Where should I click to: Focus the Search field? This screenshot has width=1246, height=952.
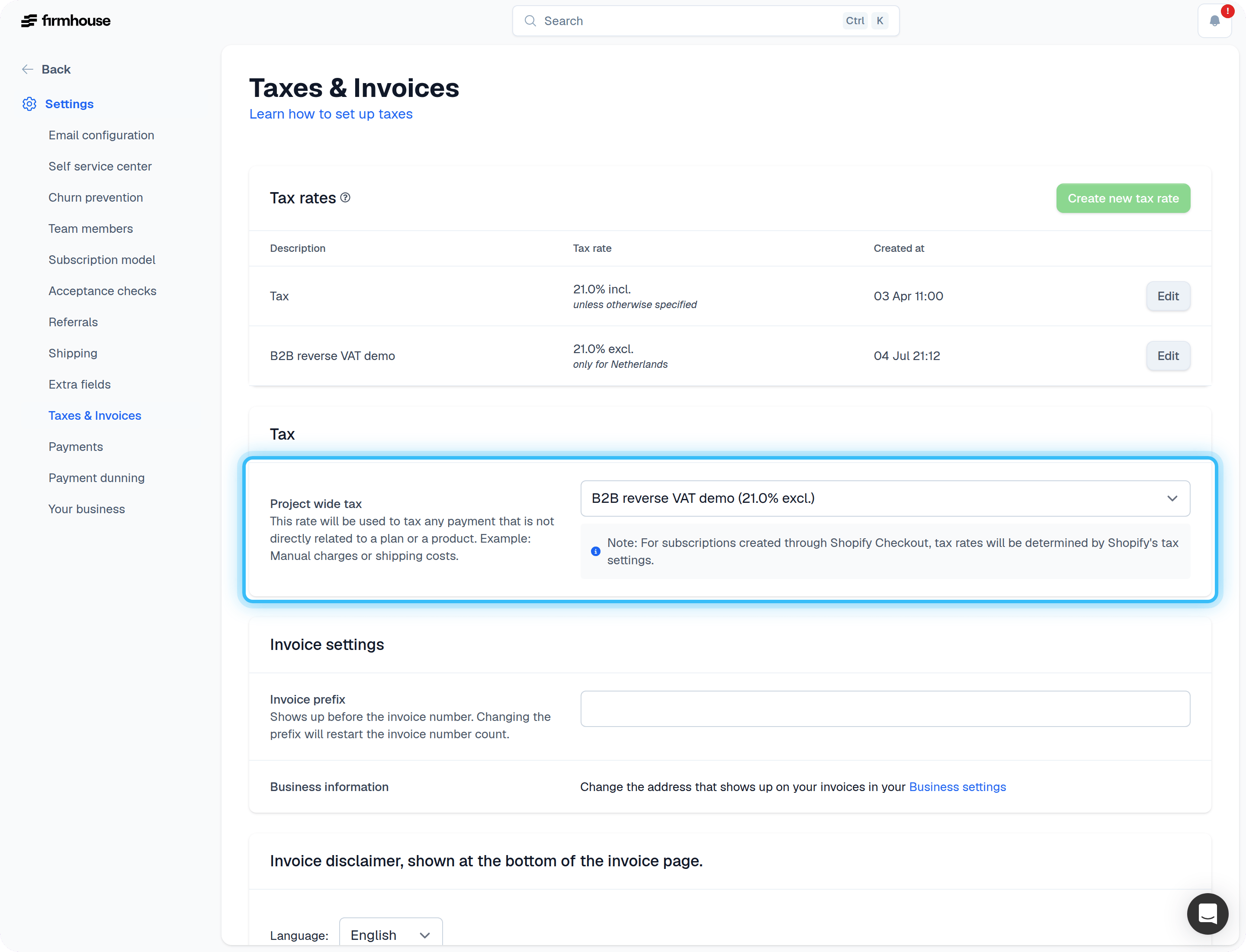pos(706,21)
